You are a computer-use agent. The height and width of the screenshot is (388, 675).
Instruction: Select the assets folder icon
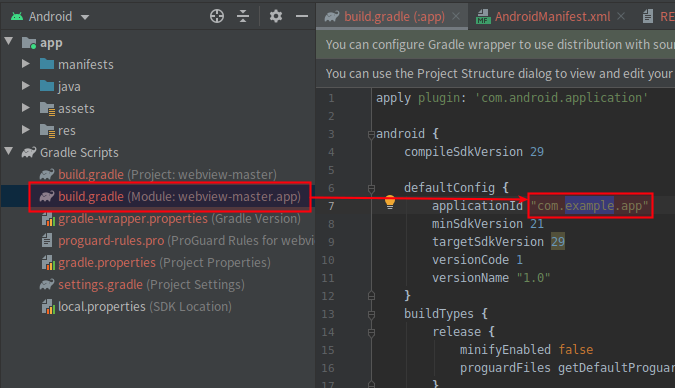point(47,109)
